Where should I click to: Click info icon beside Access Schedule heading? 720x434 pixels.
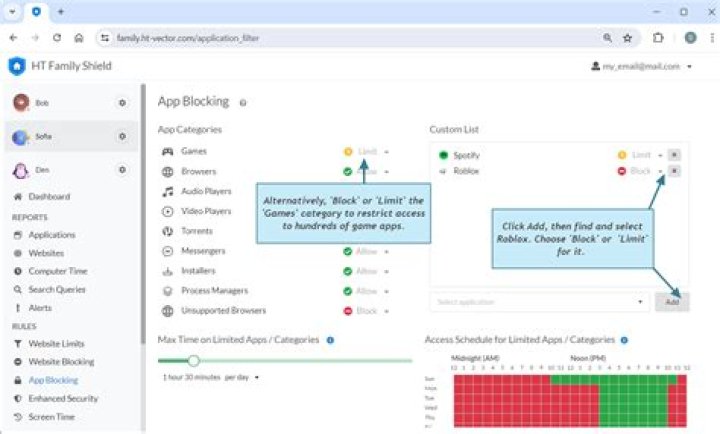pos(623,340)
